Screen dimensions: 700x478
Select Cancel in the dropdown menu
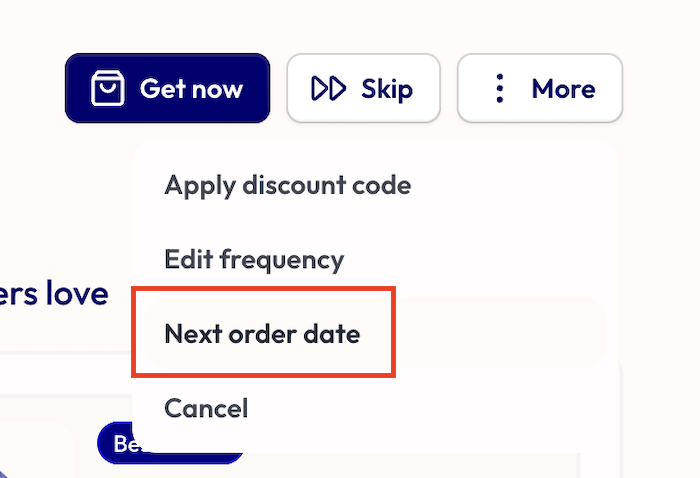(x=206, y=408)
